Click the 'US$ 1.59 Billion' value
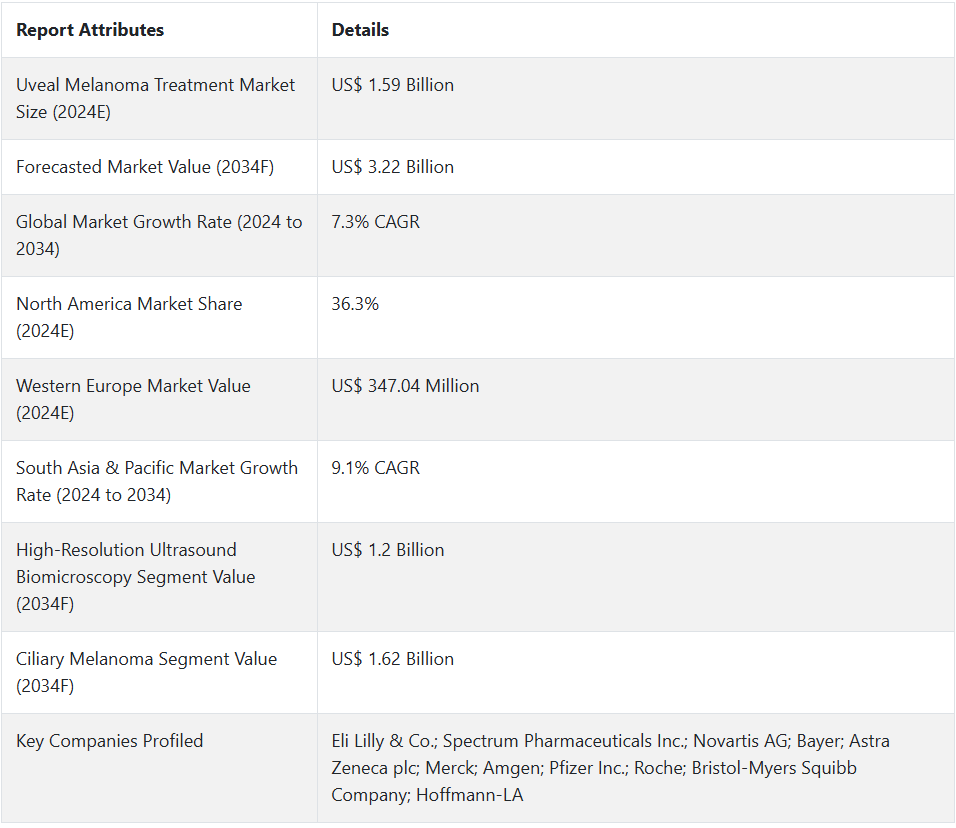The height and width of the screenshot is (828, 956). click(393, 85)
